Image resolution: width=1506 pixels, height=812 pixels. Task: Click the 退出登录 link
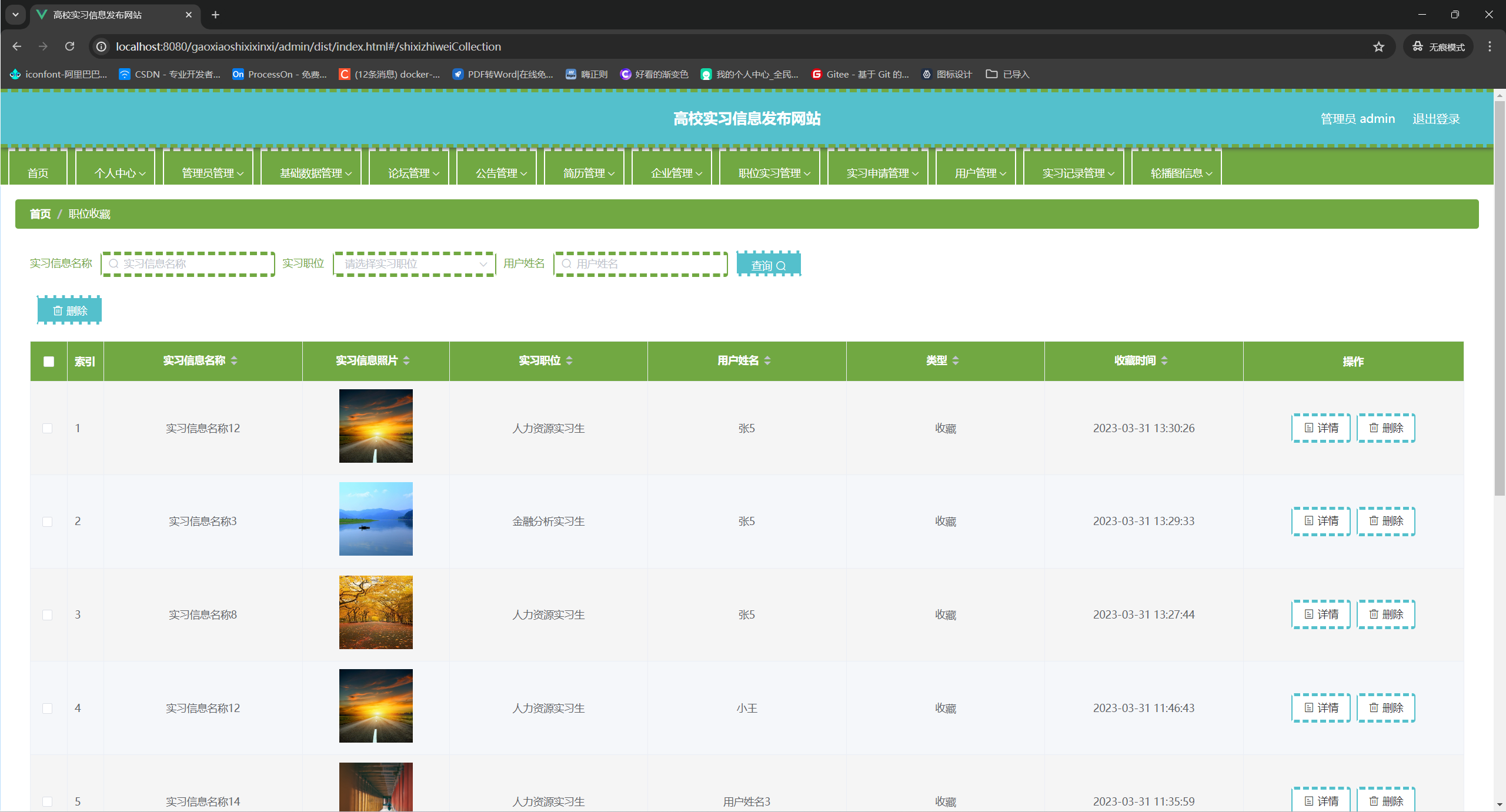point(1435,119)
